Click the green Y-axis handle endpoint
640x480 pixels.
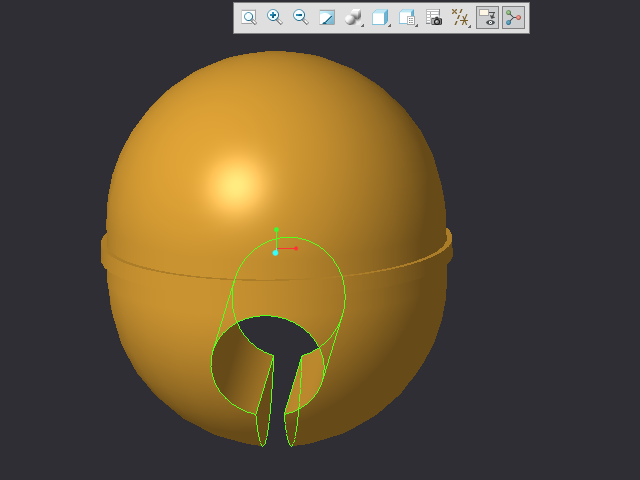click(x=276, y=230)
